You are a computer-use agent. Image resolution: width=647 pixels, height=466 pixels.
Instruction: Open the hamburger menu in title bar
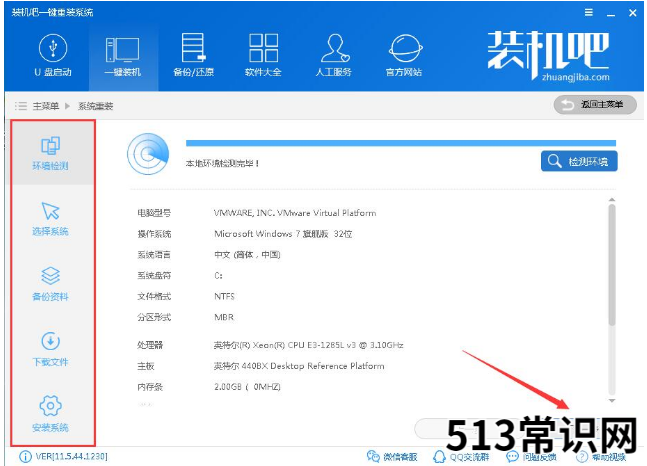[589, 12]
